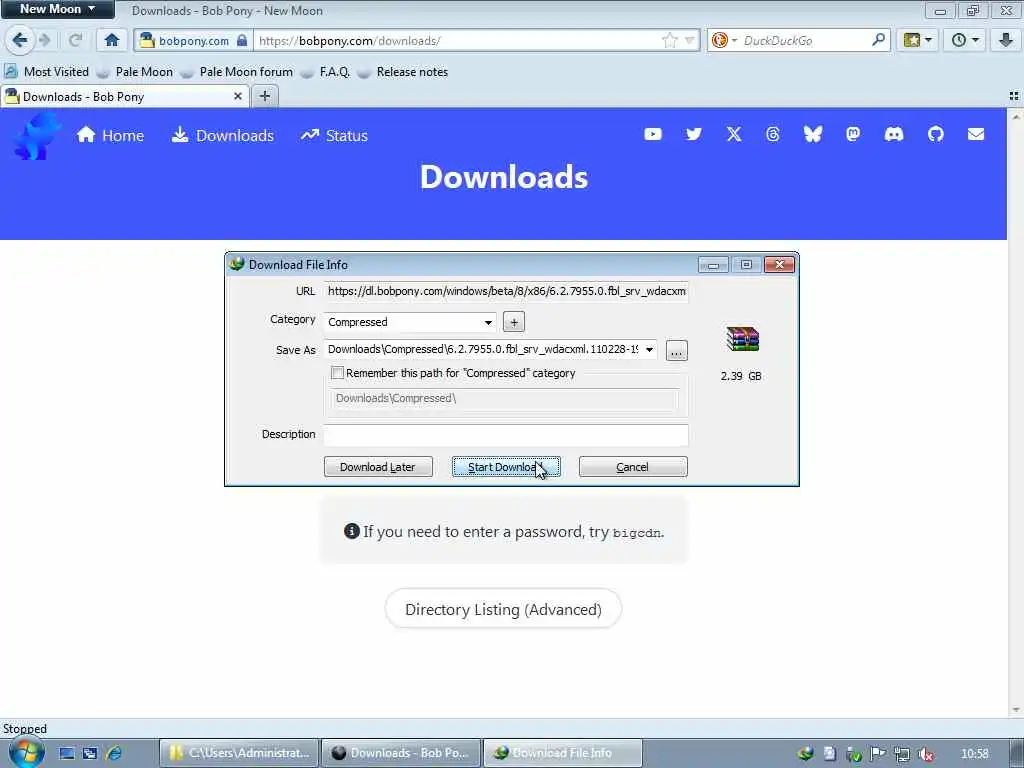Open the X social icon

click(x=734, y=134)
